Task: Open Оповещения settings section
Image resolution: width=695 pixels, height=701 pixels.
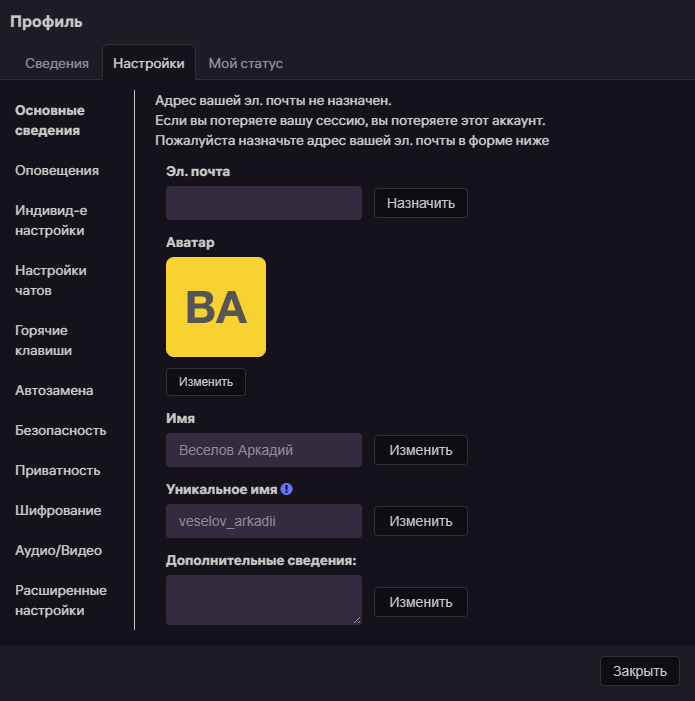Action: pos(57,170)
